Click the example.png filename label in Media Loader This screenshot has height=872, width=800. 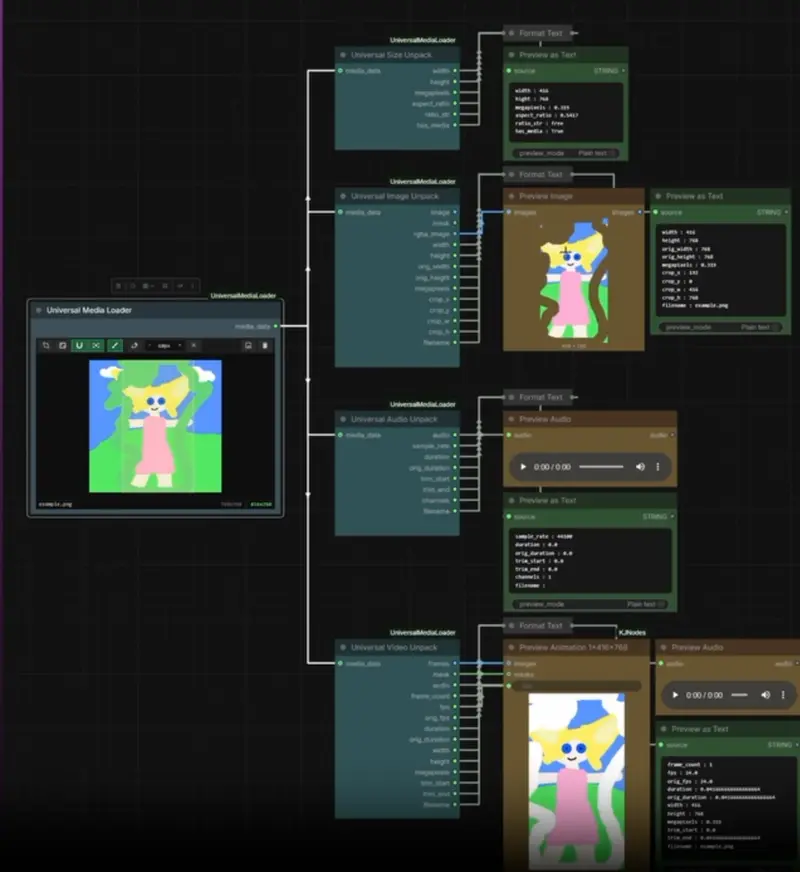[x=55, y=504]
